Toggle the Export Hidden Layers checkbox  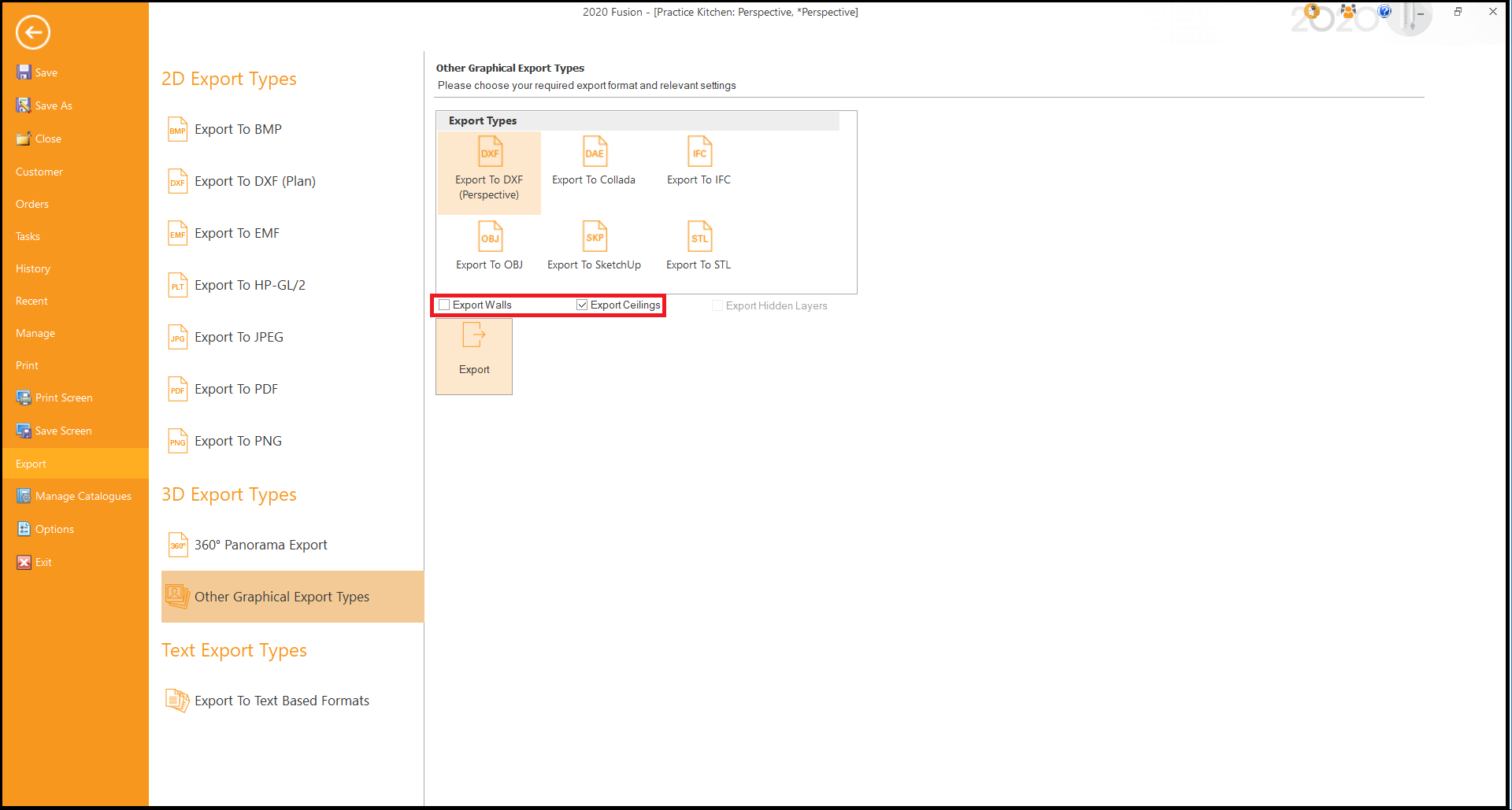pos(717,305)
